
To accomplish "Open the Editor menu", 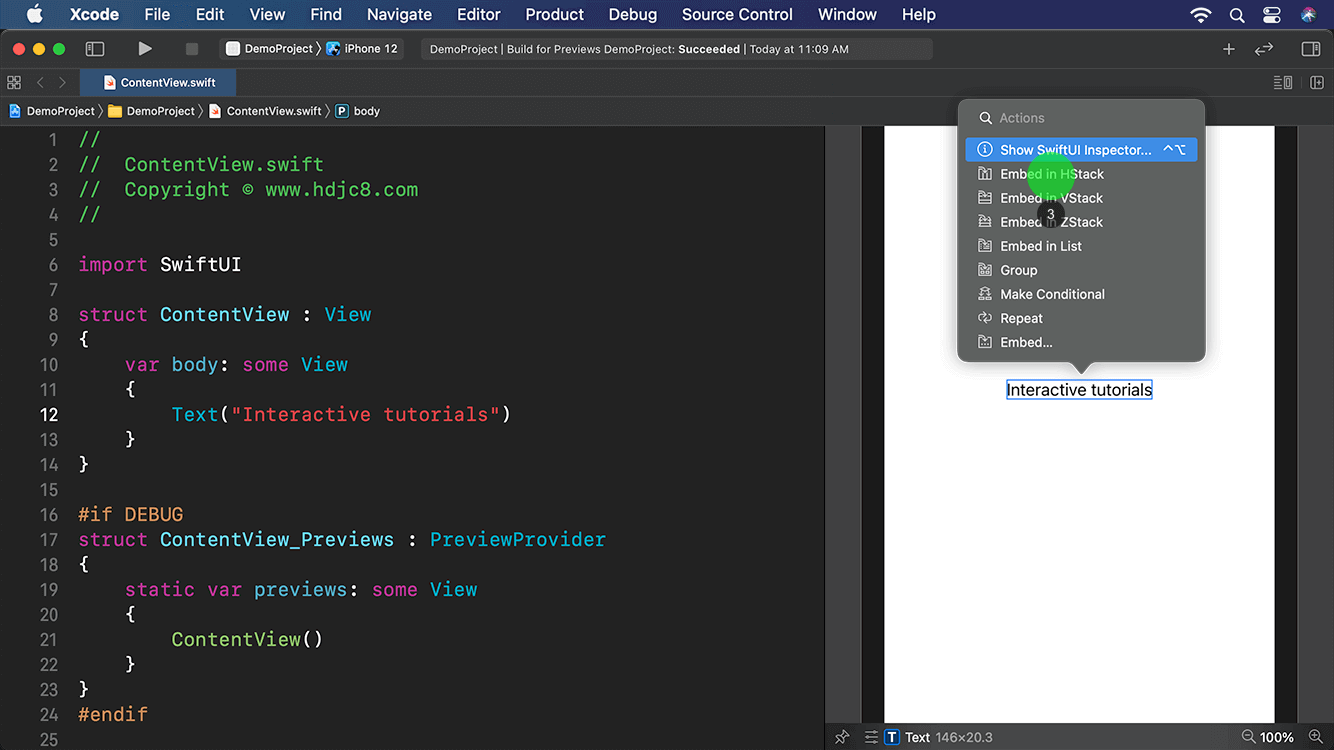I will [479, 14].
